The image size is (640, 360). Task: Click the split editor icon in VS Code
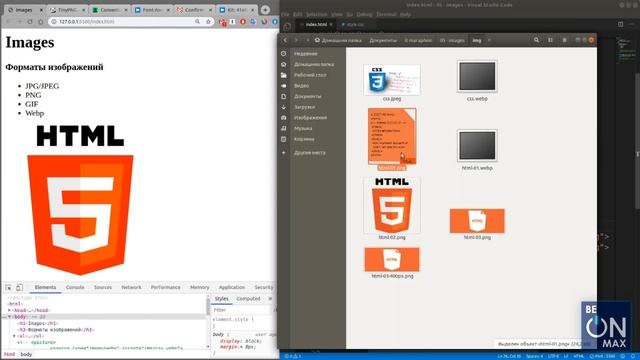pos(620,24)
